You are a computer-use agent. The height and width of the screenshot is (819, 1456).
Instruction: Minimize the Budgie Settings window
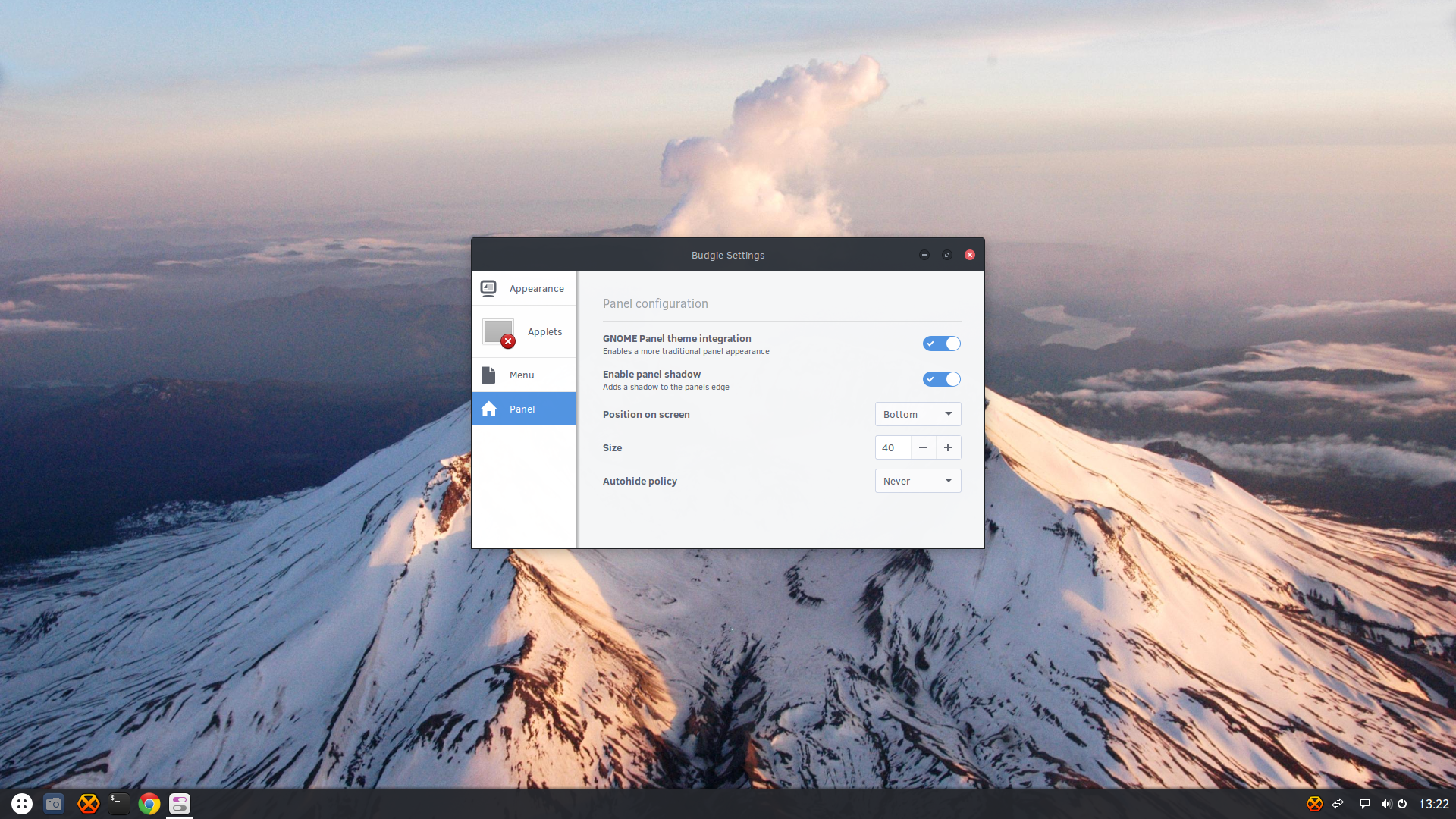tap(924, 255)
